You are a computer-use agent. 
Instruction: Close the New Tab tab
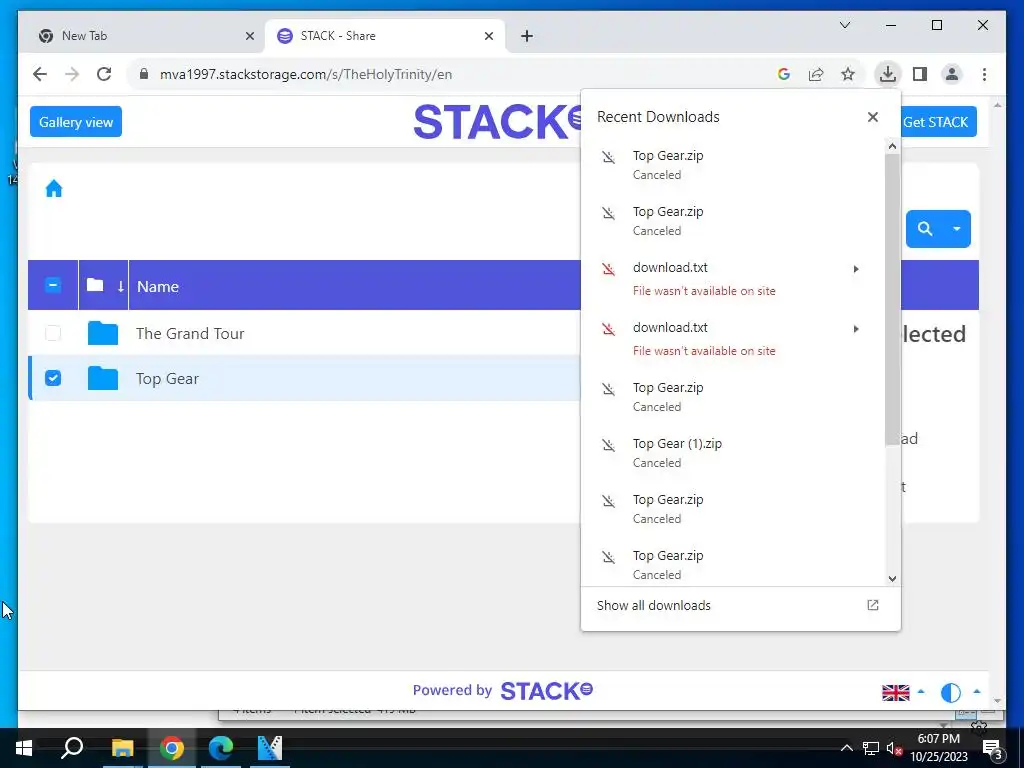point(249,37)
